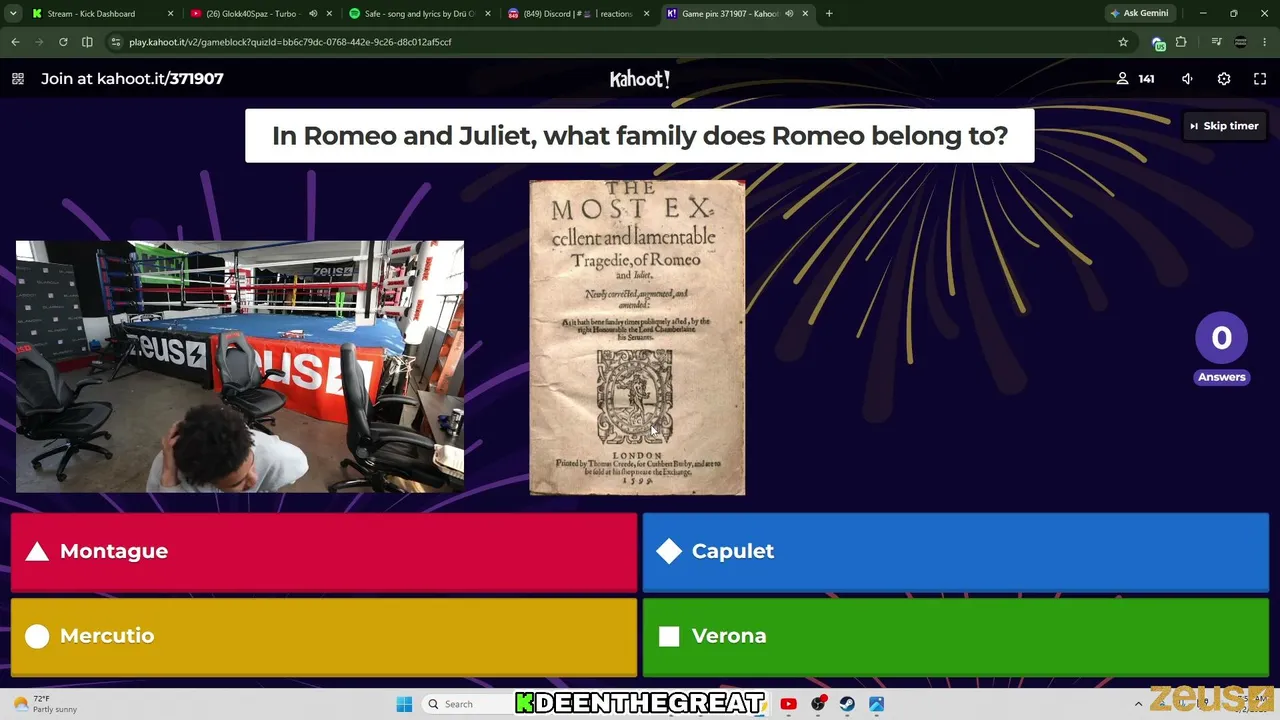Viewport: 1280px width, 720px height.
Task: Enter fullscreen mode in Kahoot
Action: click(x=1260, y=79)
